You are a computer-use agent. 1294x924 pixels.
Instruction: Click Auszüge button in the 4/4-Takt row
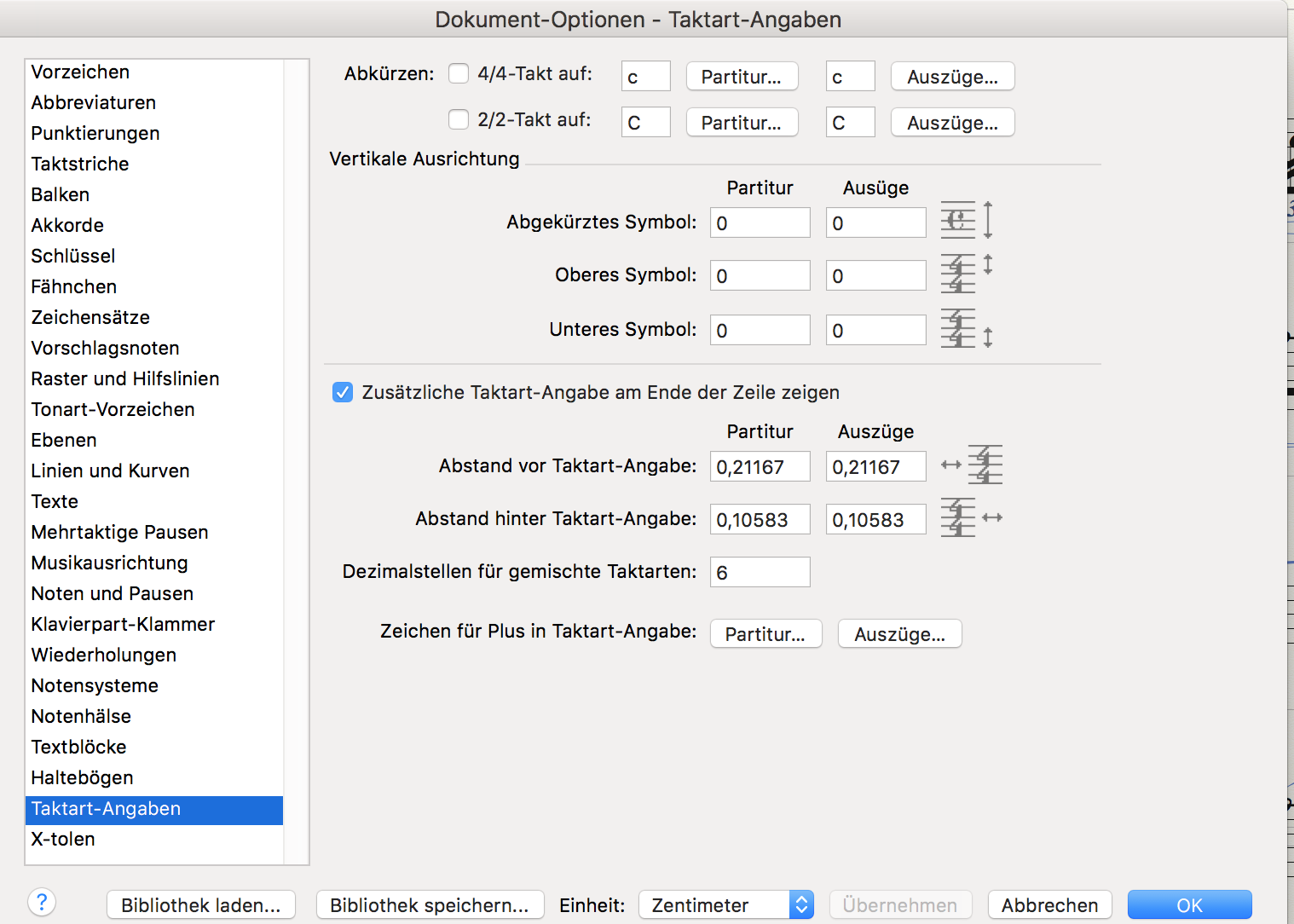(952, 77)
